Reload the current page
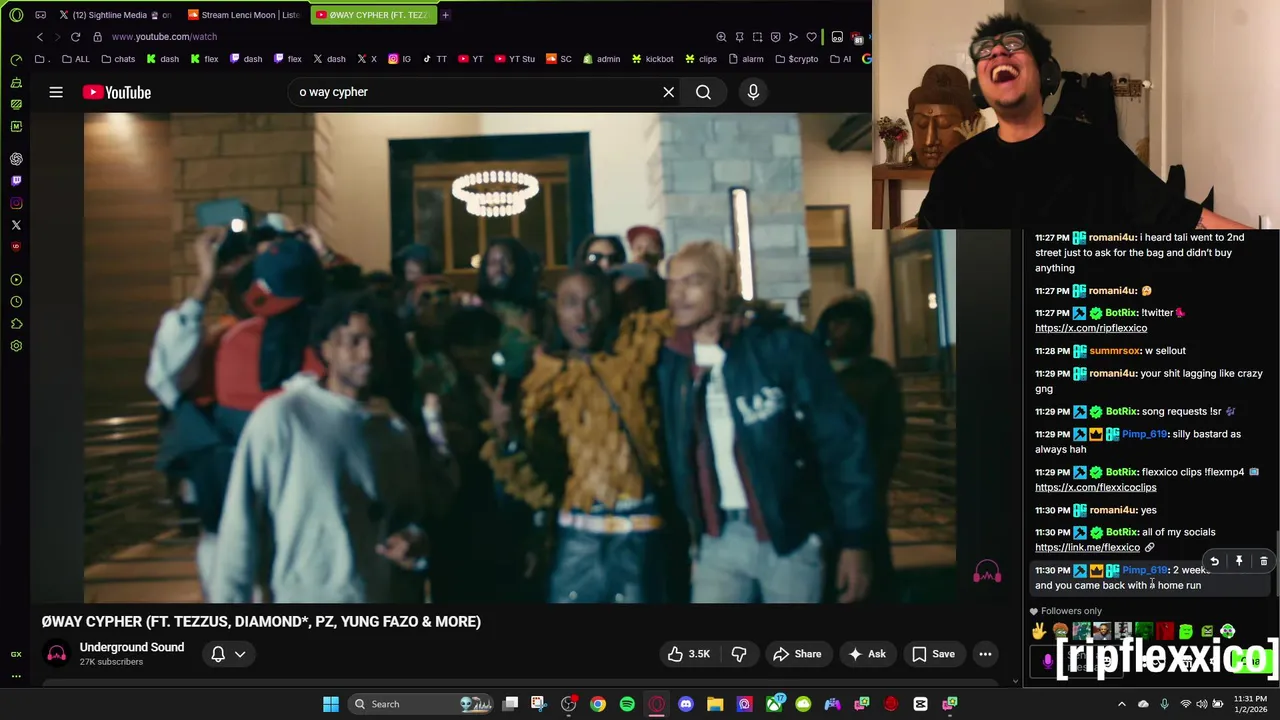This screenshot has width=1280, height=720. (75, 37)
